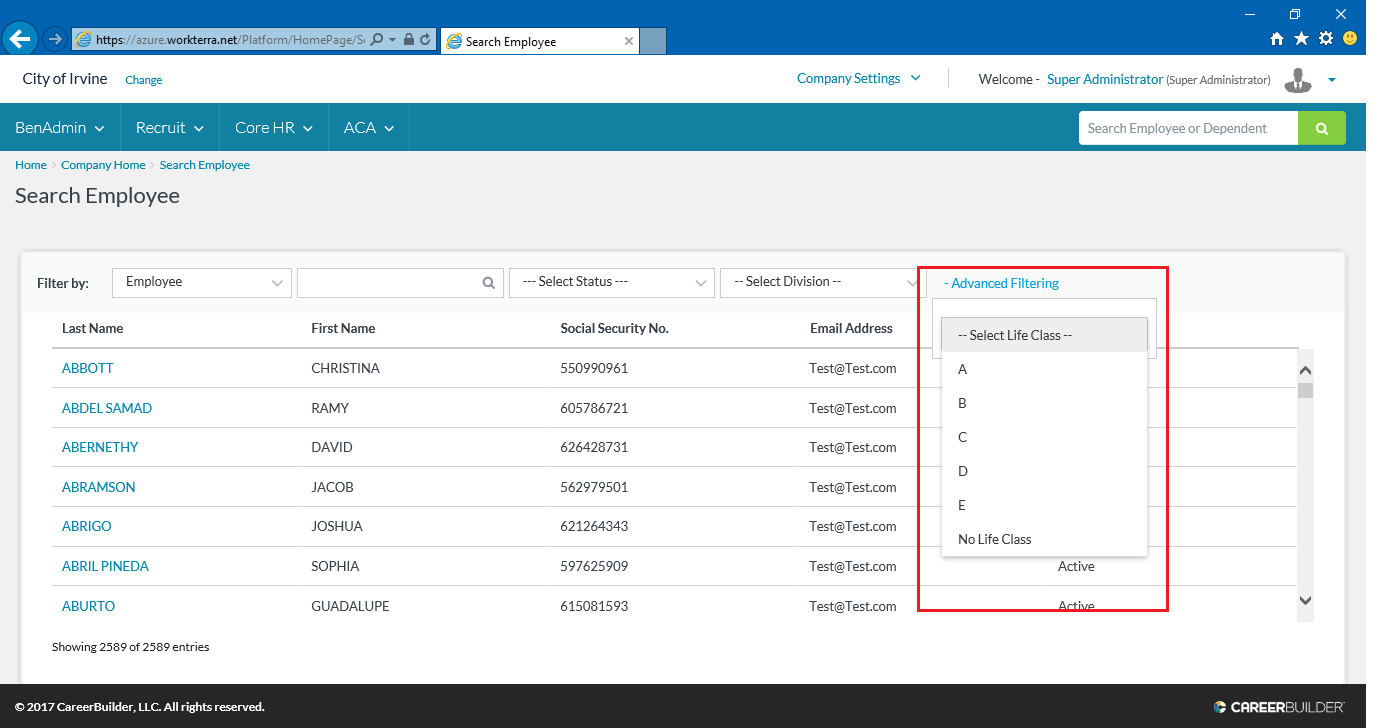The image size is (1378, 728).
Task: Open employee ABRAMSON record
Action: click(x=99, y=487)
